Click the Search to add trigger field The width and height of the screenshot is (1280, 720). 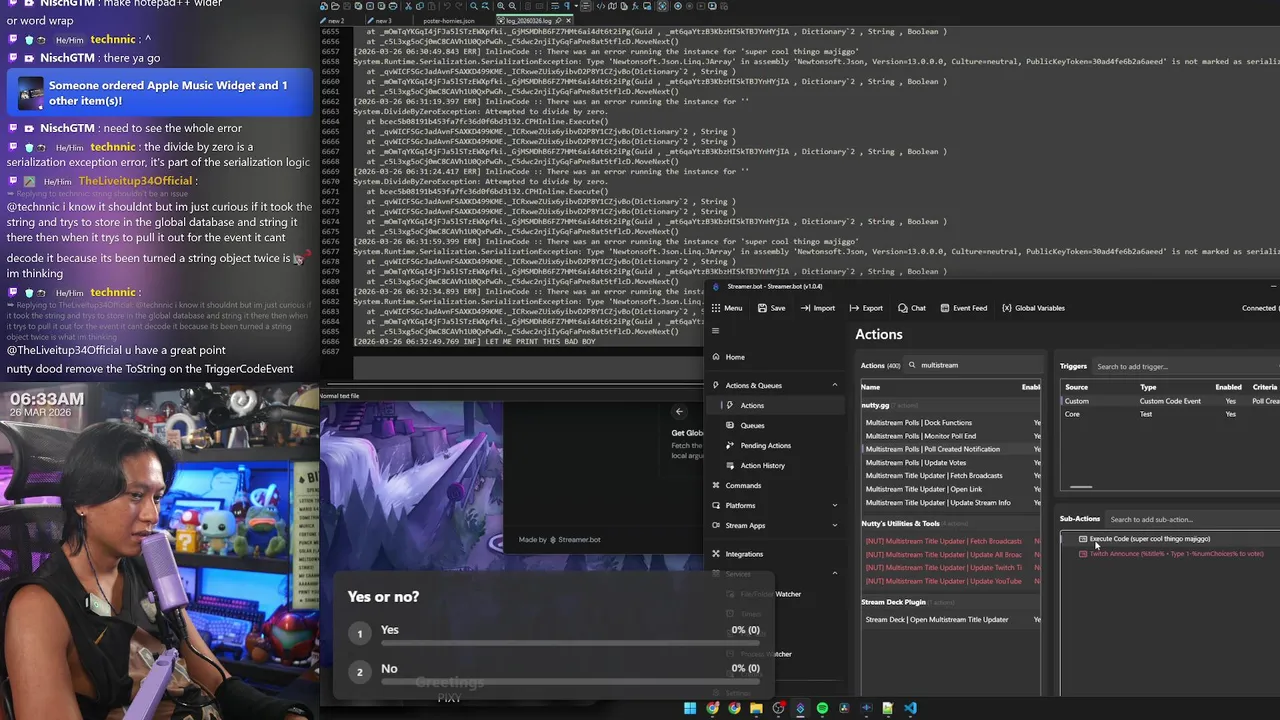tap(1185, 366)
